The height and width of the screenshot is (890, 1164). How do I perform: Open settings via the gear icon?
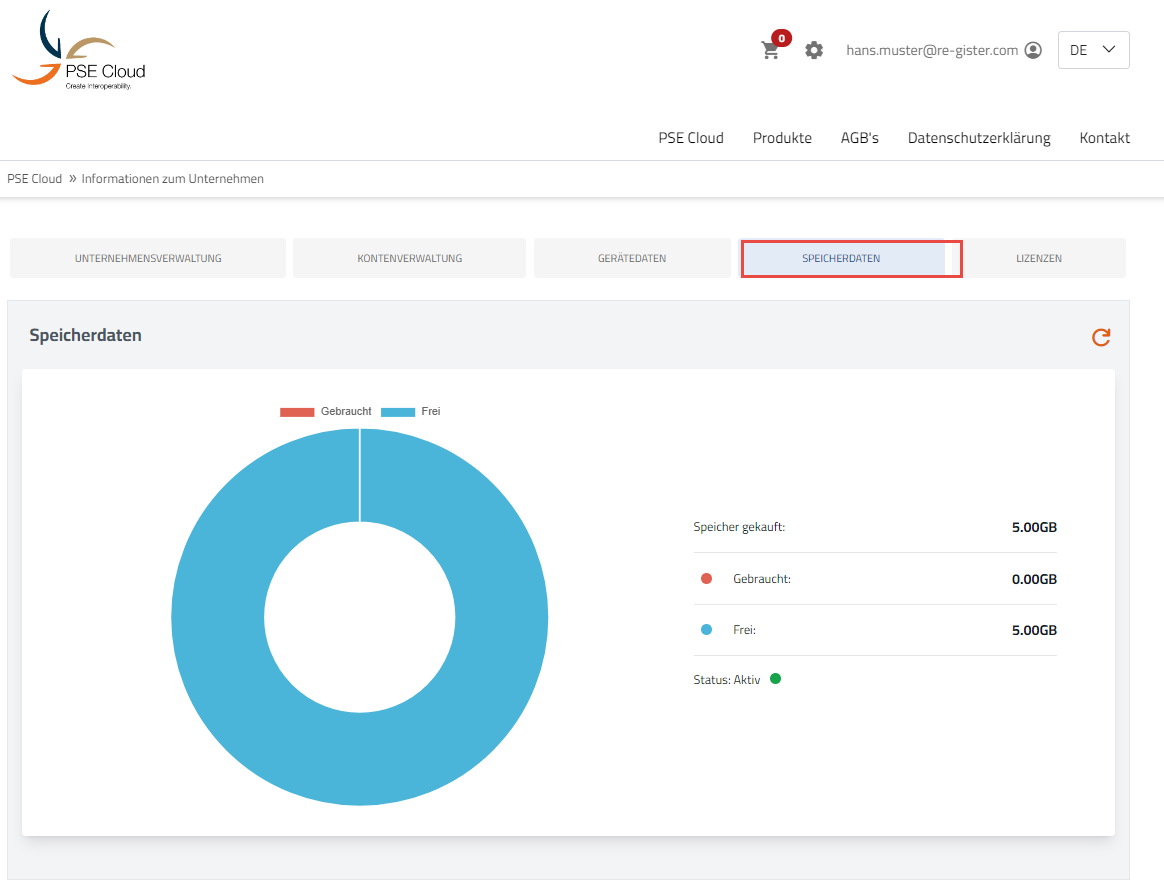pyautogui.click(x=814, y=50)
